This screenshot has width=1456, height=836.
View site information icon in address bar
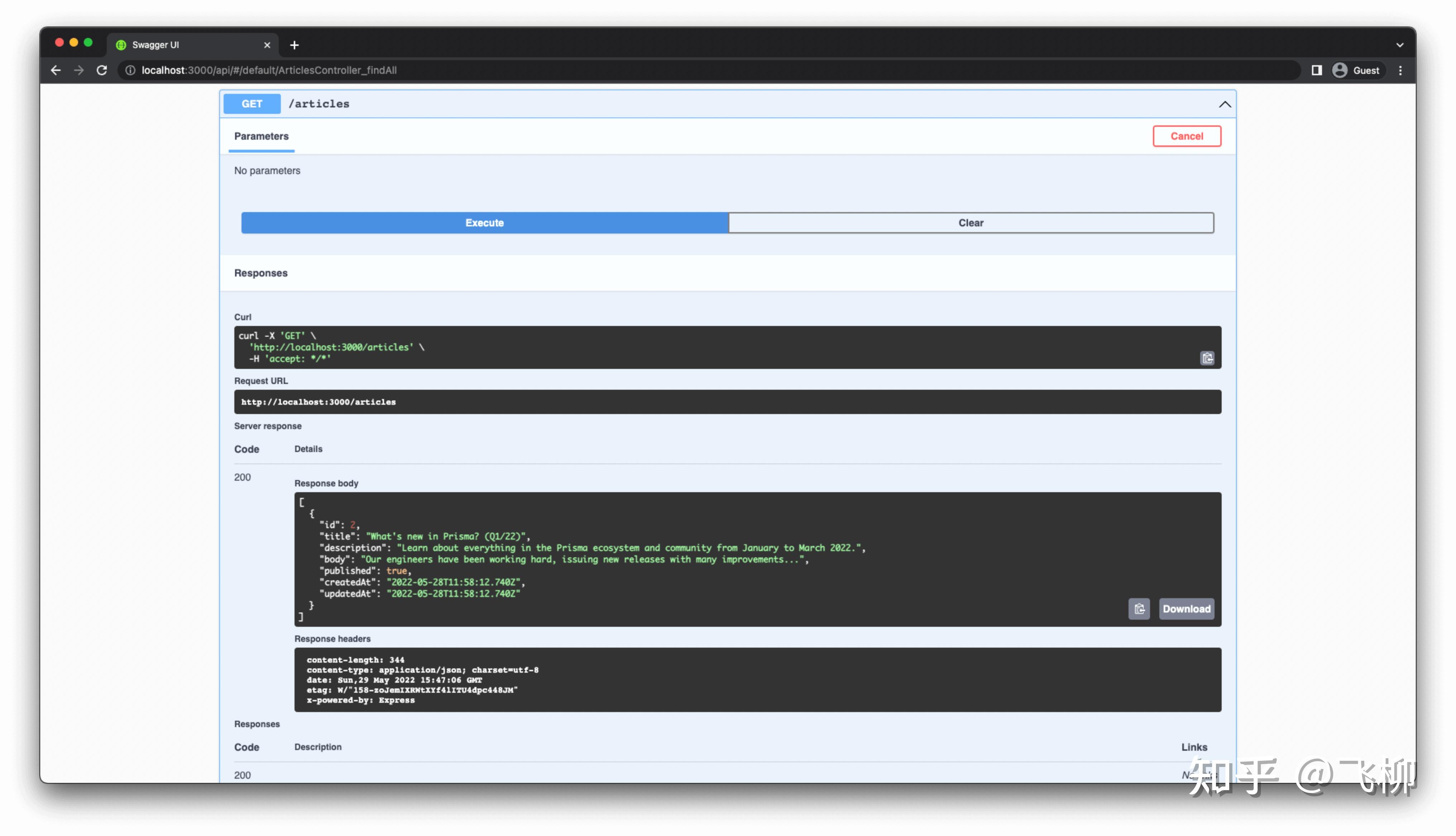[130, 70]
